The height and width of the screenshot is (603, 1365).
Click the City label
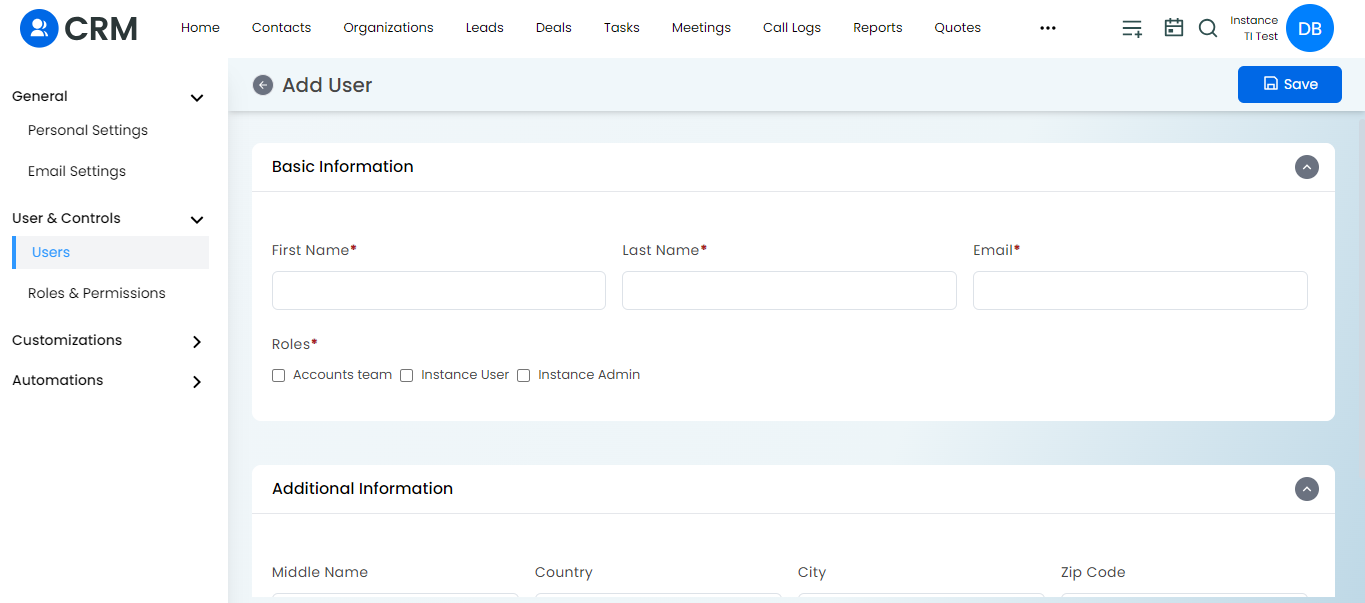tap(812, 572)
